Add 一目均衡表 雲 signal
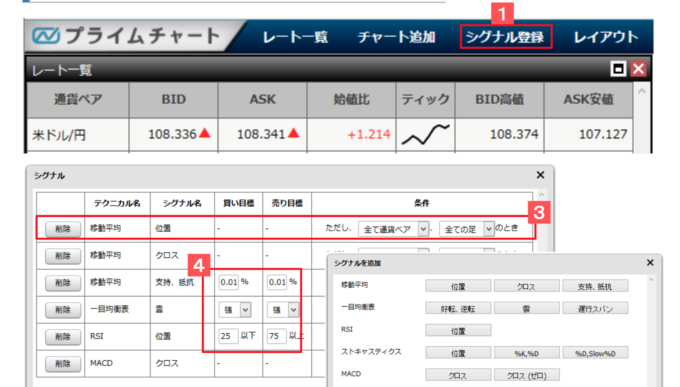 (x=526, y=308)
